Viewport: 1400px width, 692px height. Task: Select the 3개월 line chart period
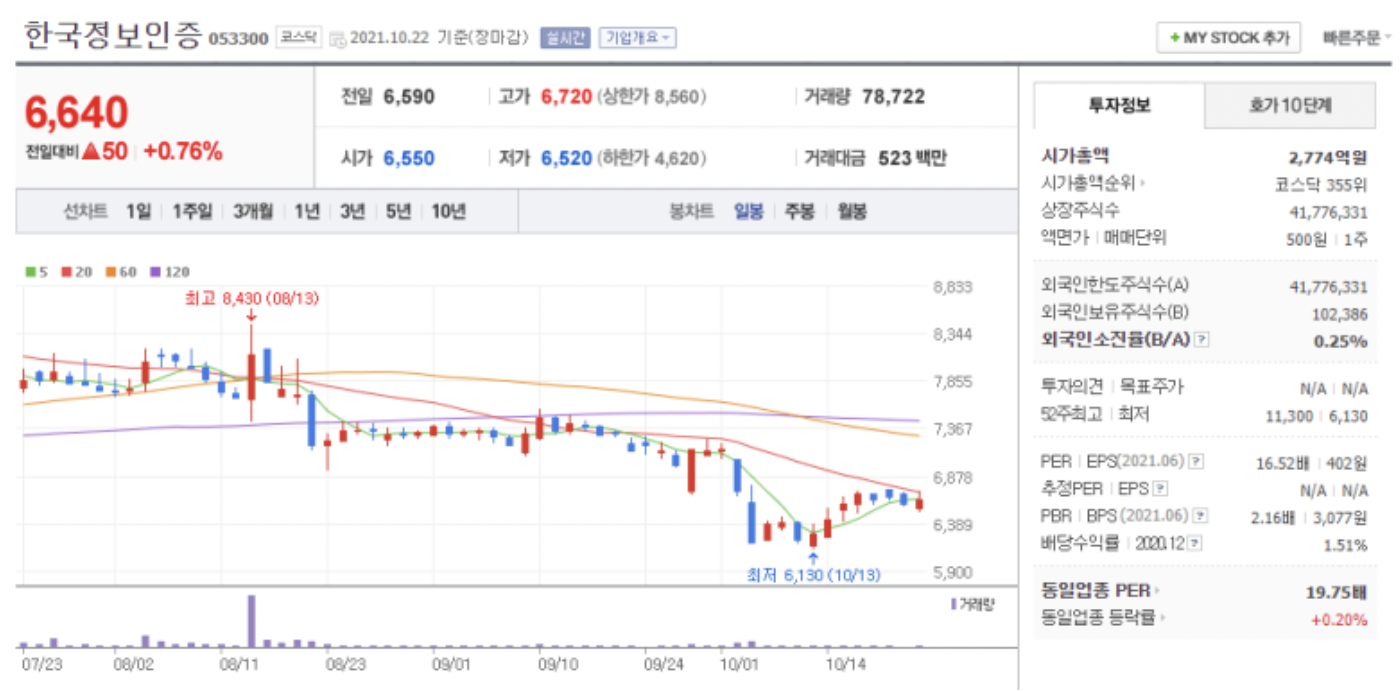tap(253, 211)
